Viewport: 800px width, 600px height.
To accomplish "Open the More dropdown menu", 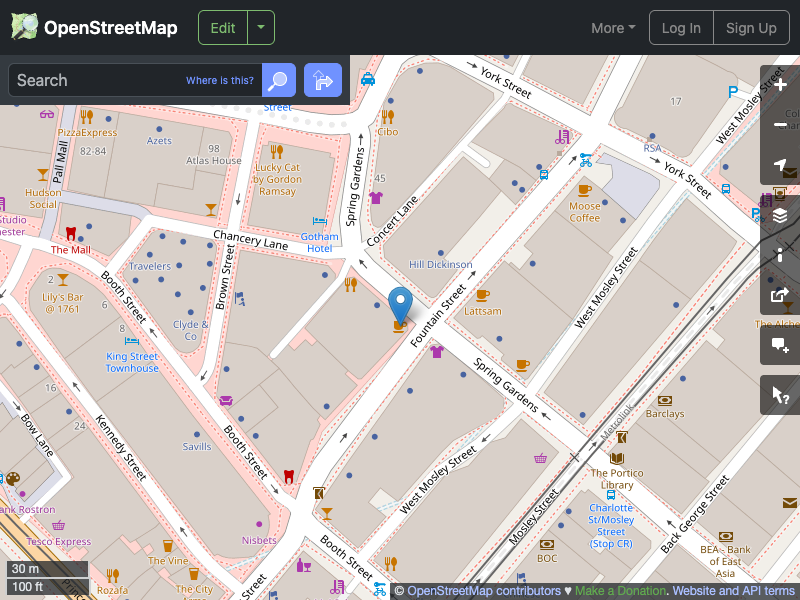I will 611,28.
